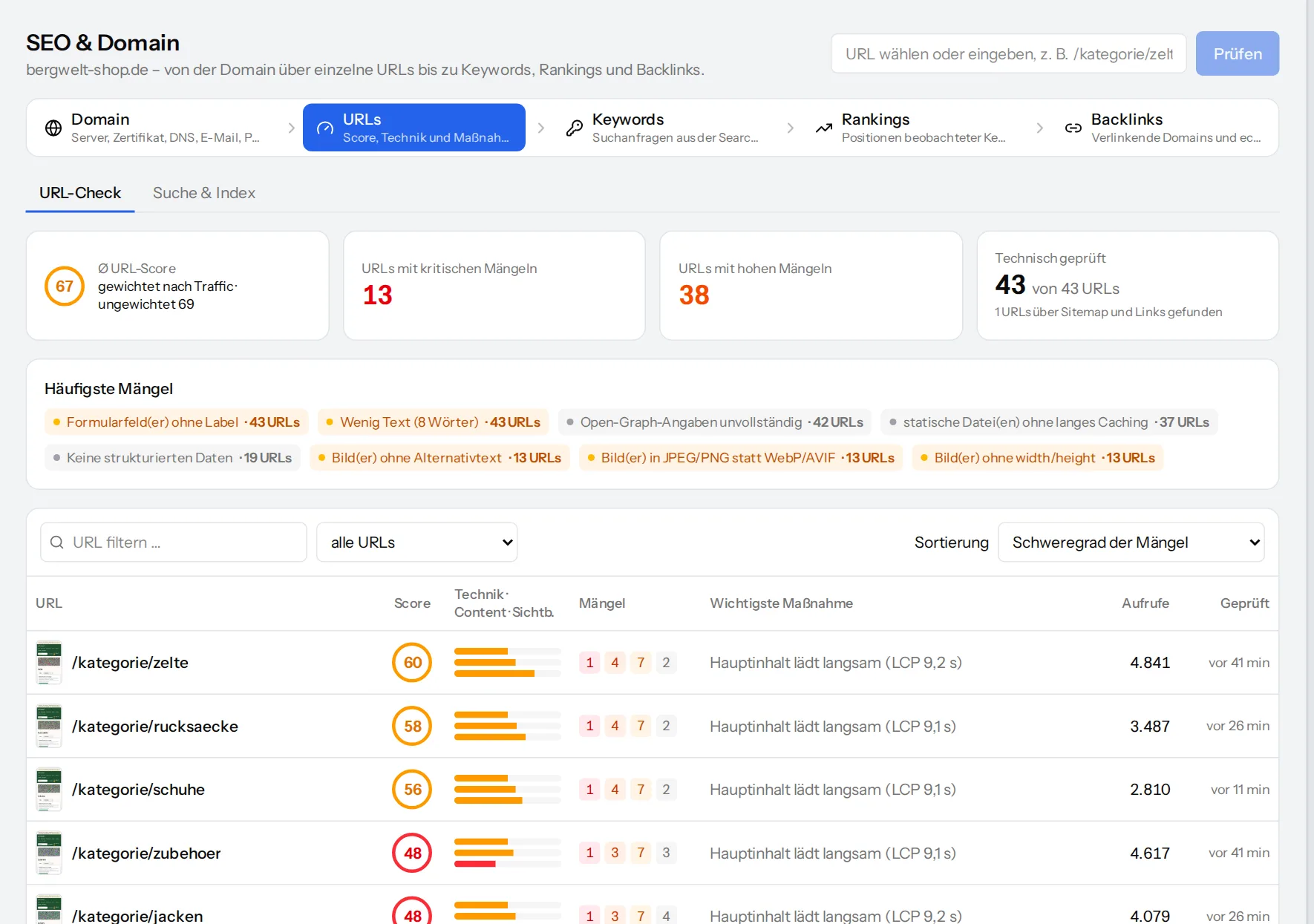Sort by the Aufrufe column header

tap(1145, 603)
